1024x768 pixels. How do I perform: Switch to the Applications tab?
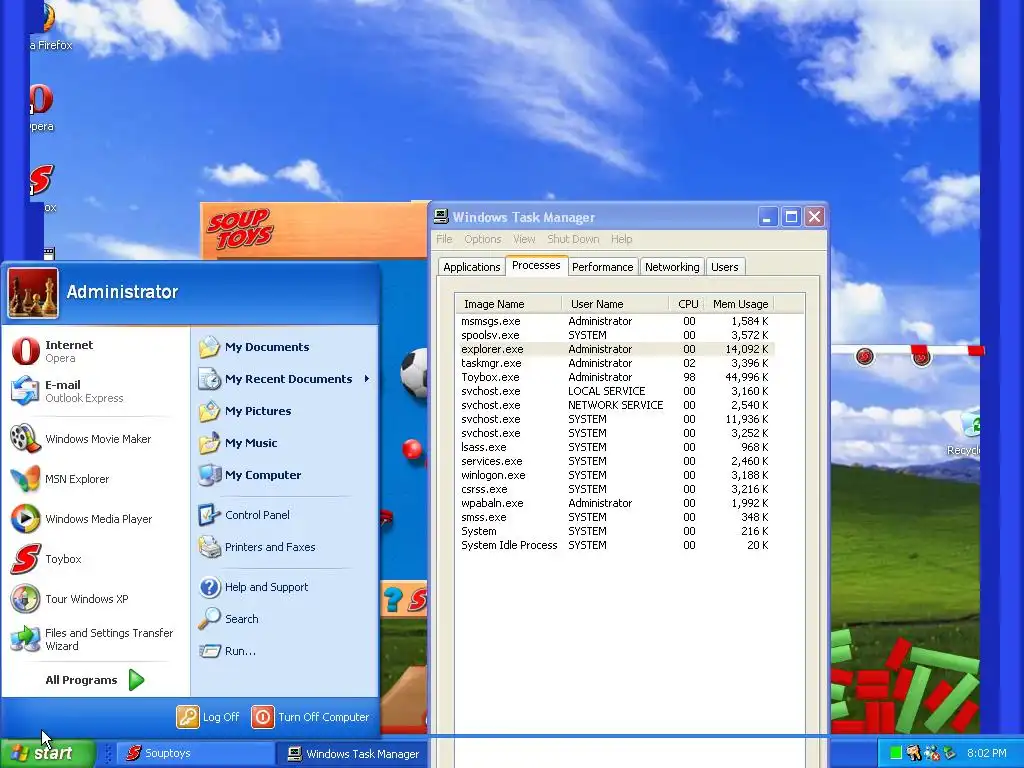tap(472, 266)
